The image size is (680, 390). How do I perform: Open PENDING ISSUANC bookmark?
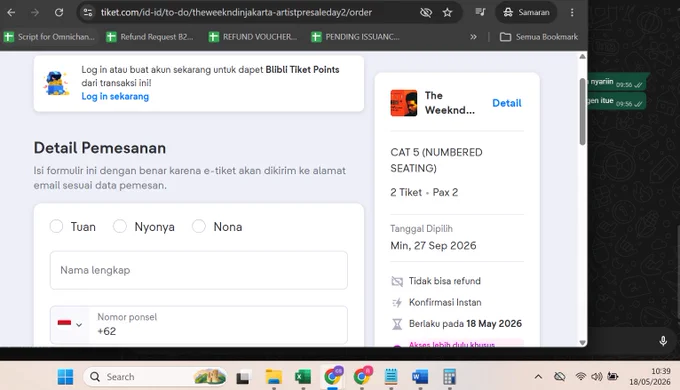tap(356, 37)
